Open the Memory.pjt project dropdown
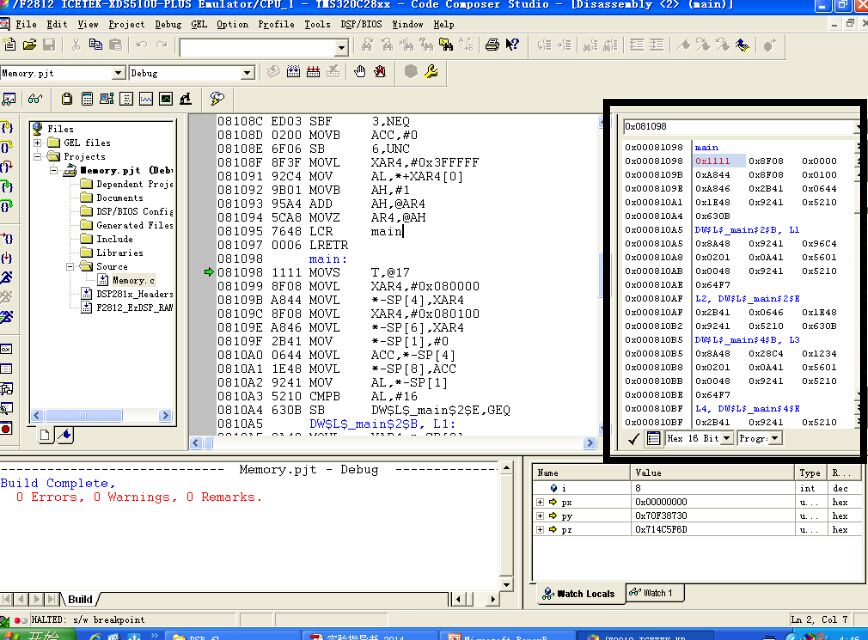The height and width of the screenshot is (640, 868). point(118,73)
